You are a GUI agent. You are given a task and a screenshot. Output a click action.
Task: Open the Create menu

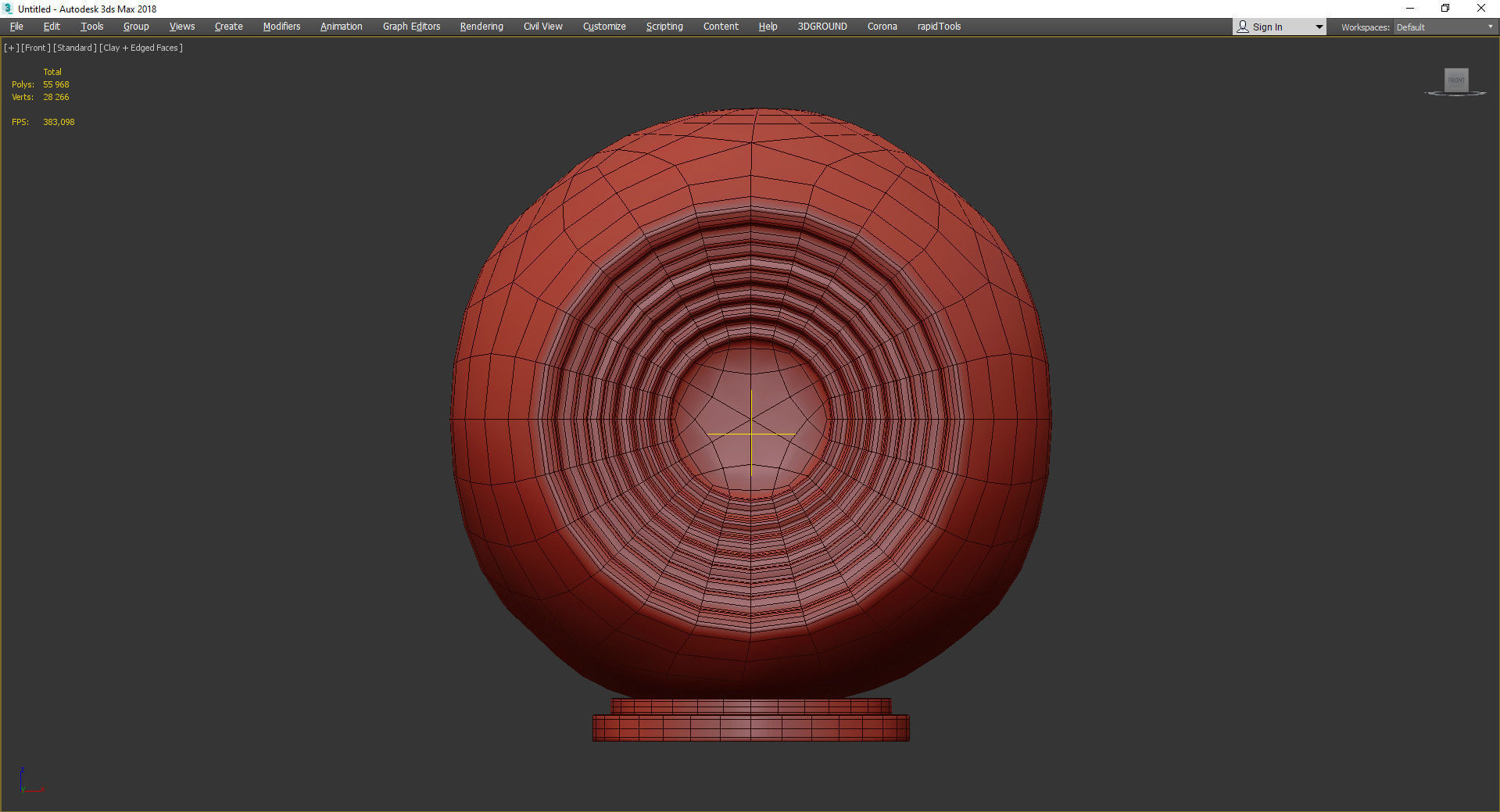point(229,27)
